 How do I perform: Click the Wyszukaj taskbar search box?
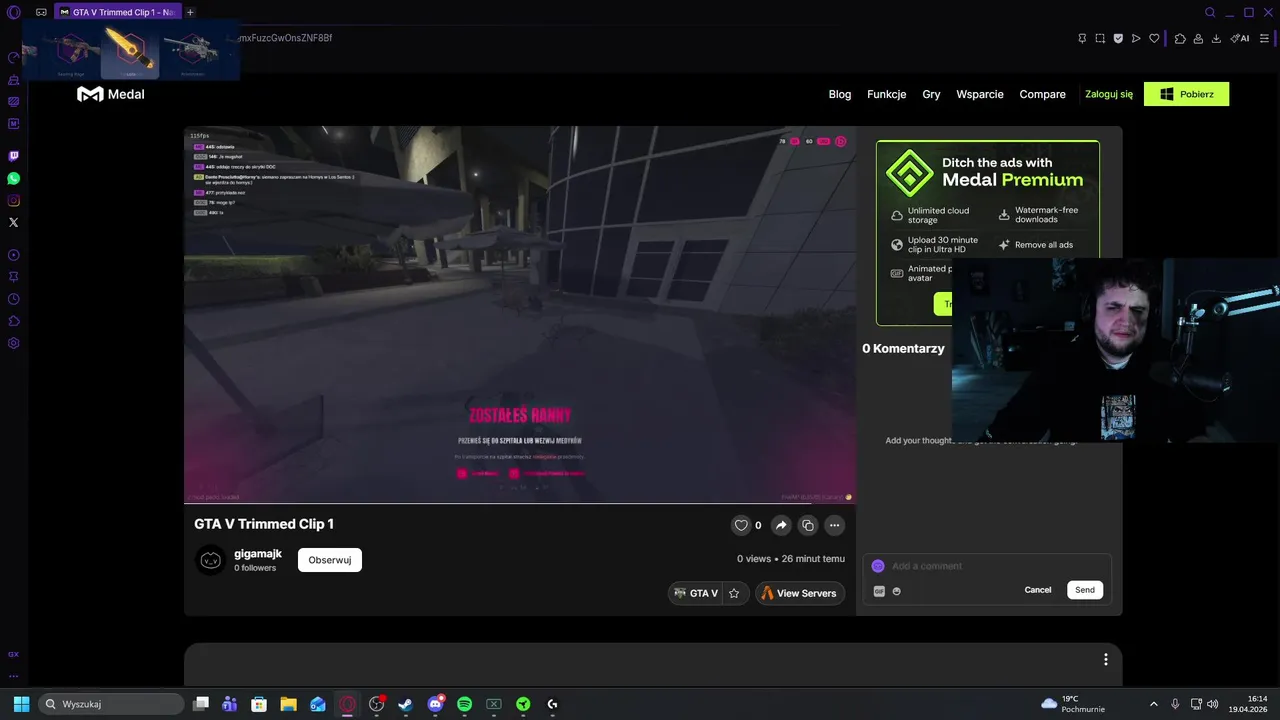112,704
